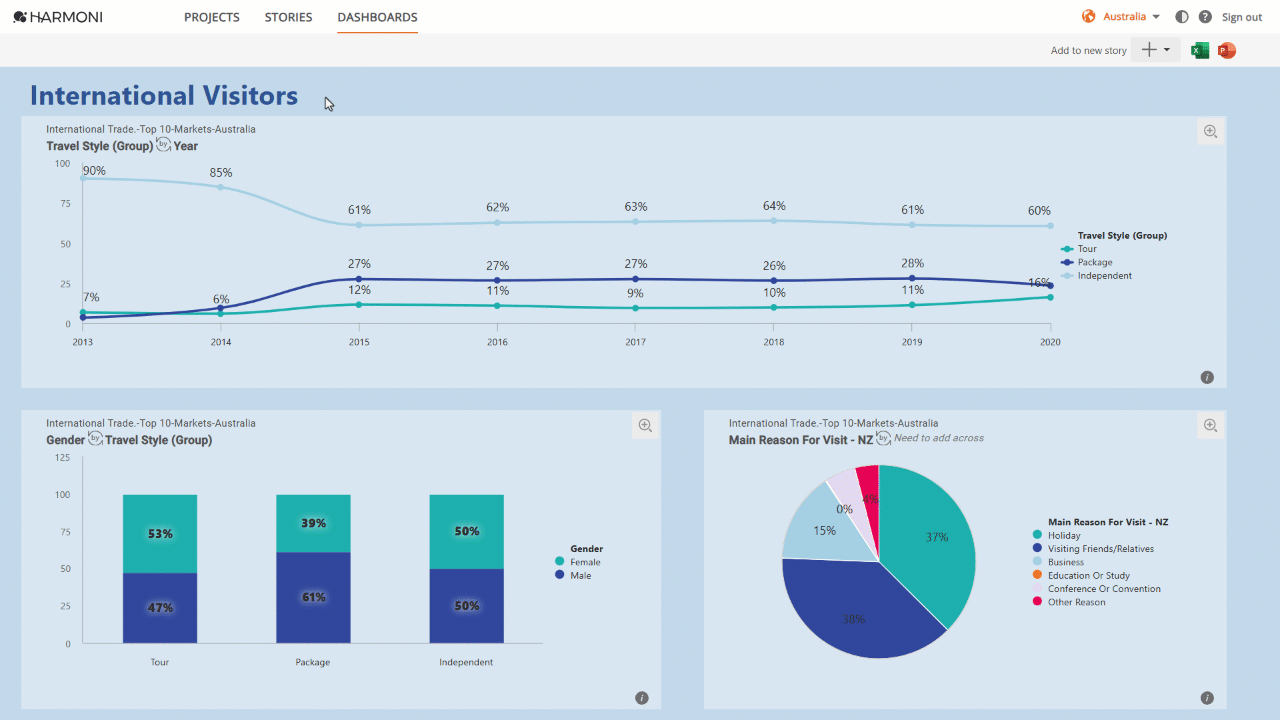The height and width of the screenshot is (720, 1280).
Task: Click the orange globe icon
Action: tap(1088, 17)
